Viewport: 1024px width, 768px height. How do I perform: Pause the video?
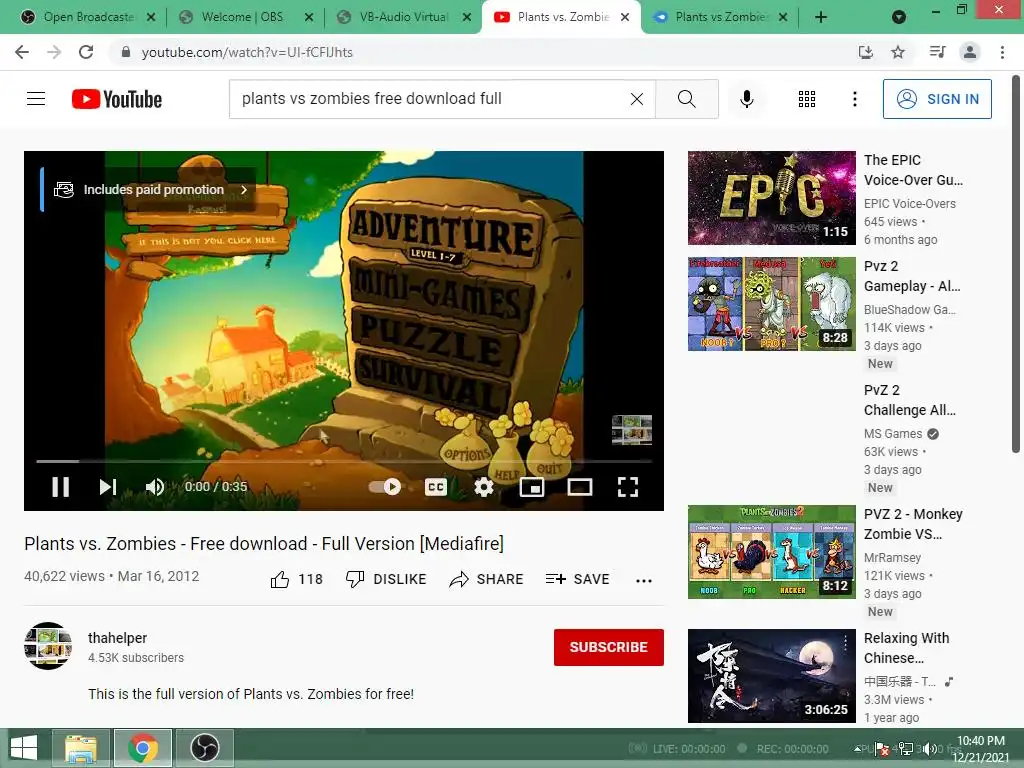pyautogui.click(x=61, y=487)
